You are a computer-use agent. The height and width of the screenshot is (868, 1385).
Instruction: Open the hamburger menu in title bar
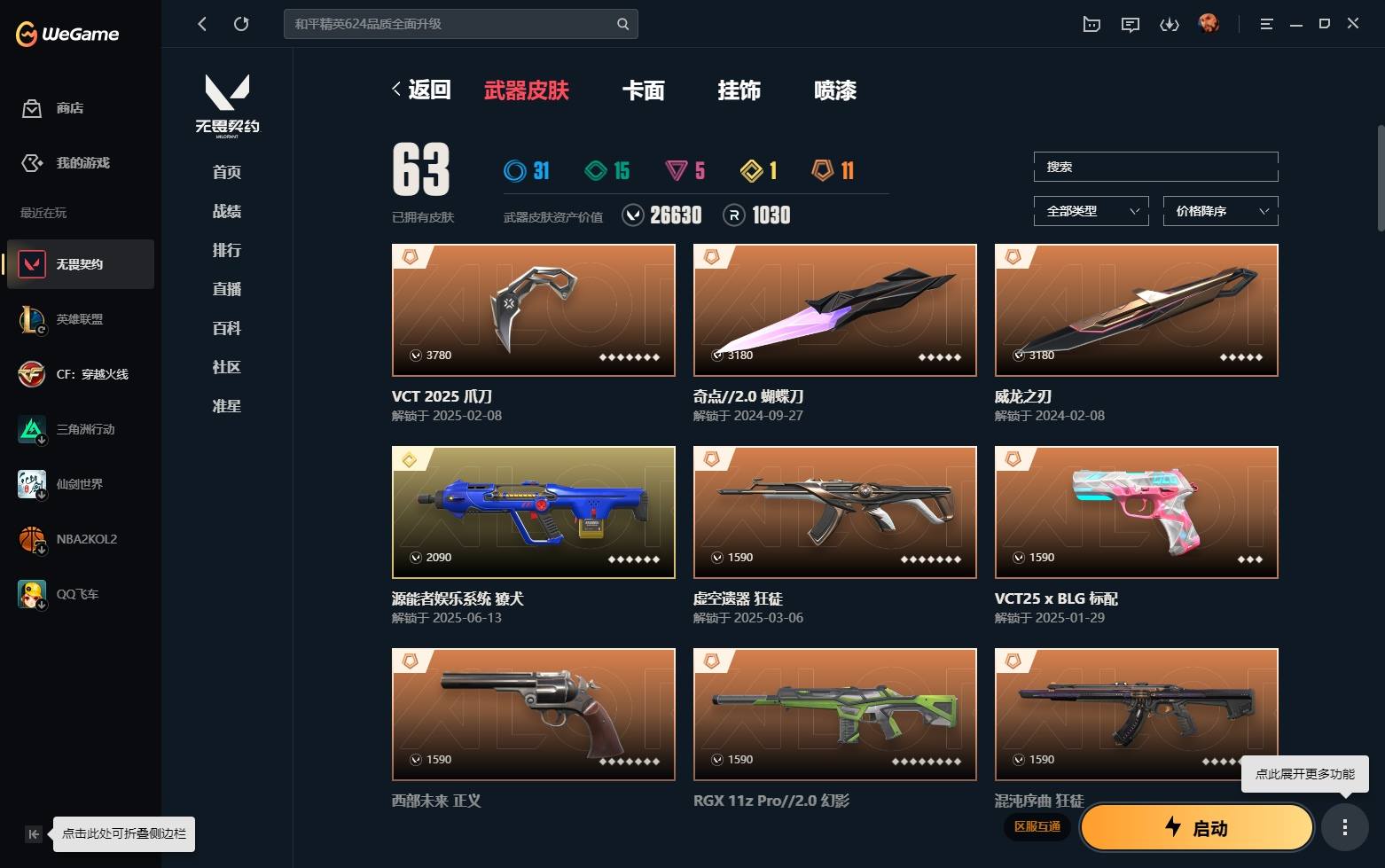pos(1266,24)
